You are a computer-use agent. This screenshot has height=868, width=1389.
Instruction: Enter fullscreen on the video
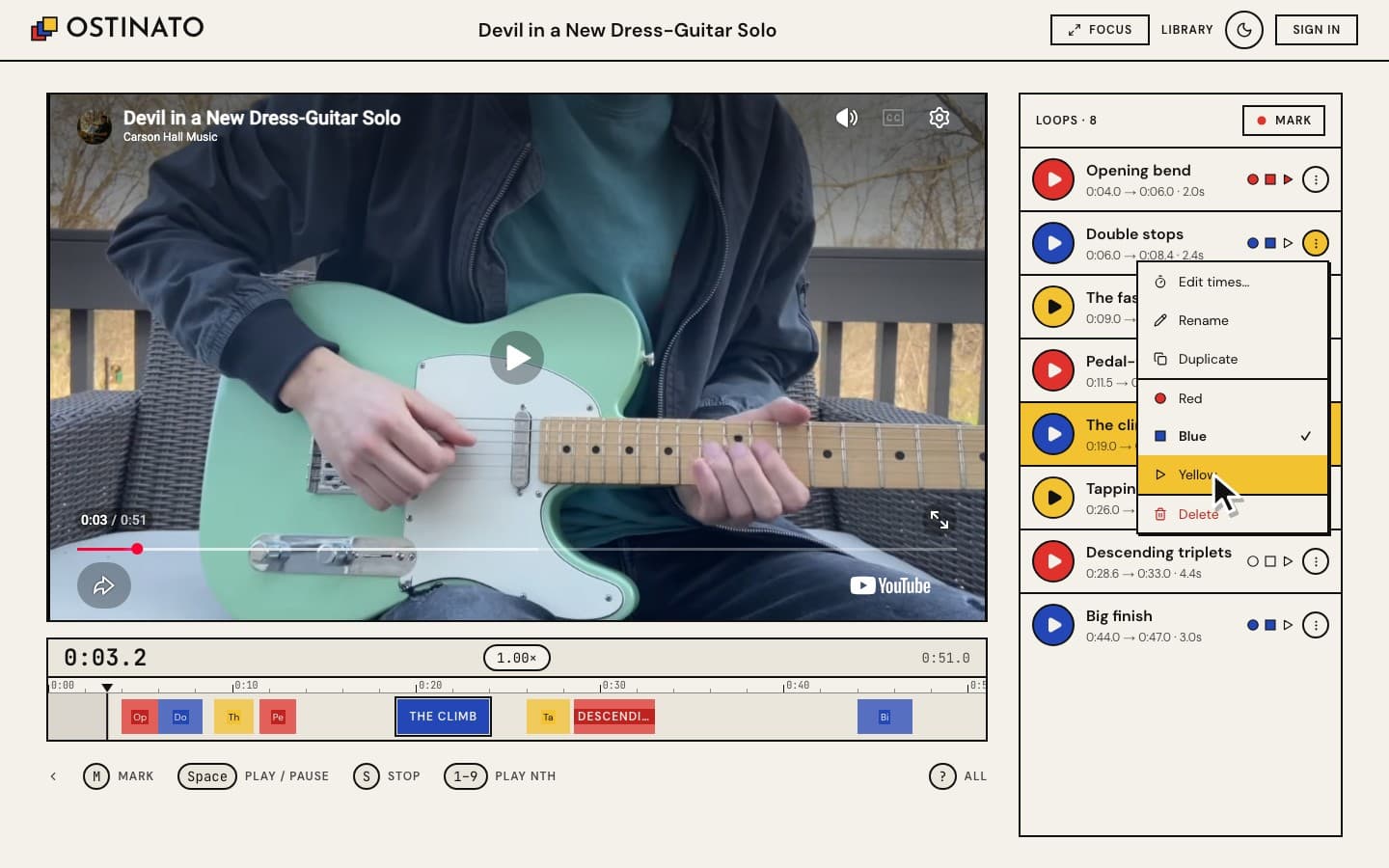[940, 520]
